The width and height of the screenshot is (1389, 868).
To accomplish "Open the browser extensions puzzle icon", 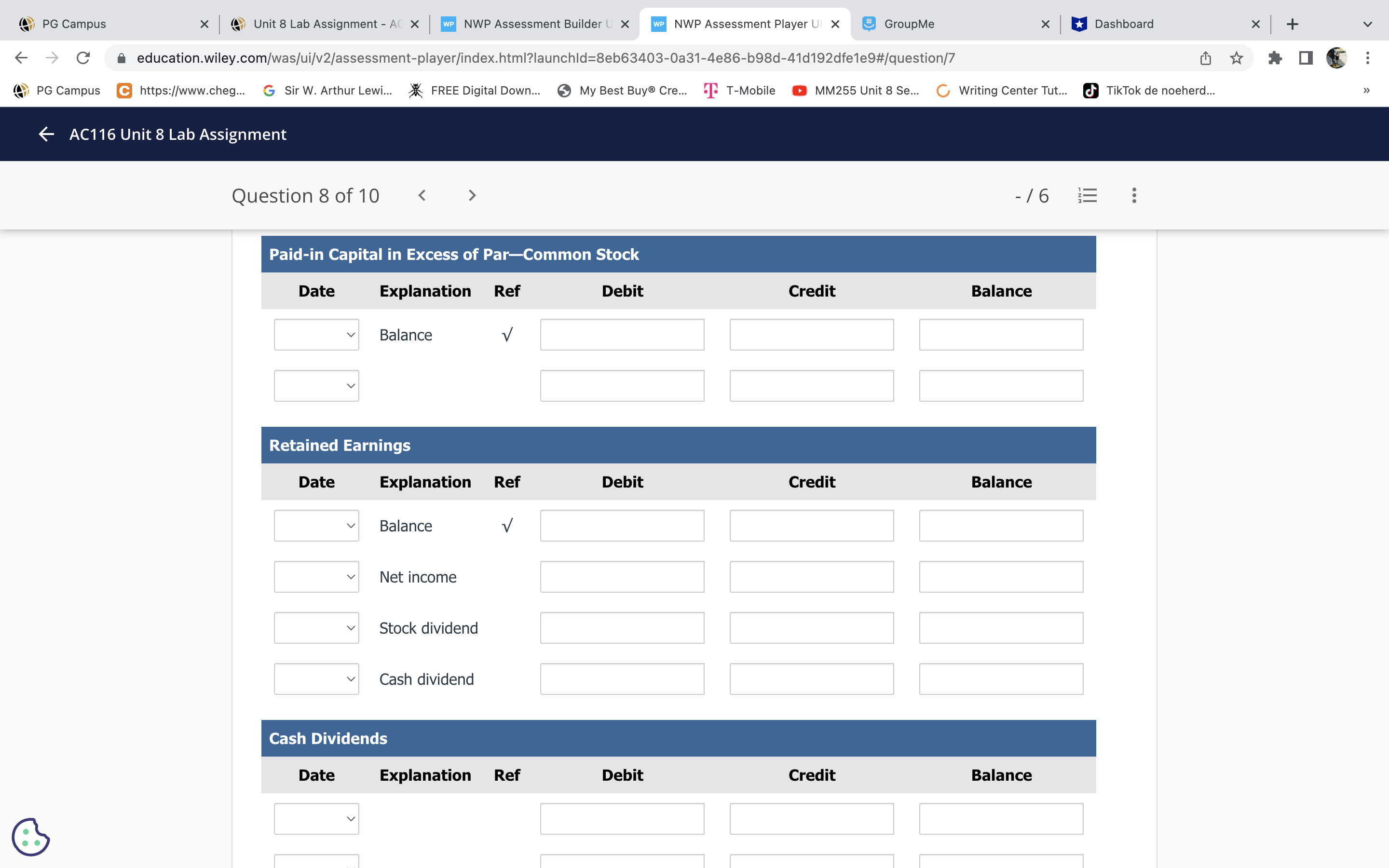I will click(1275, 58).
